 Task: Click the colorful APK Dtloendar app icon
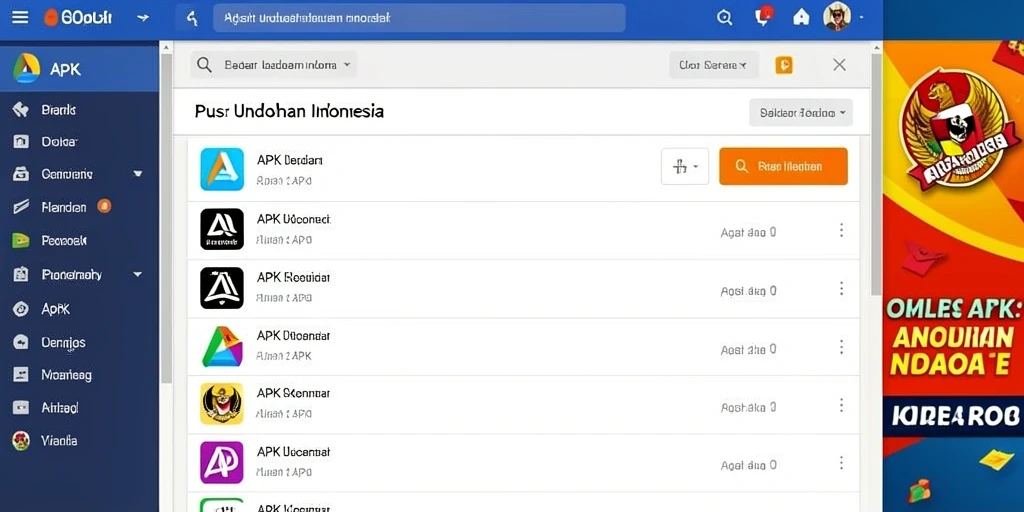[x=222, y=346]
